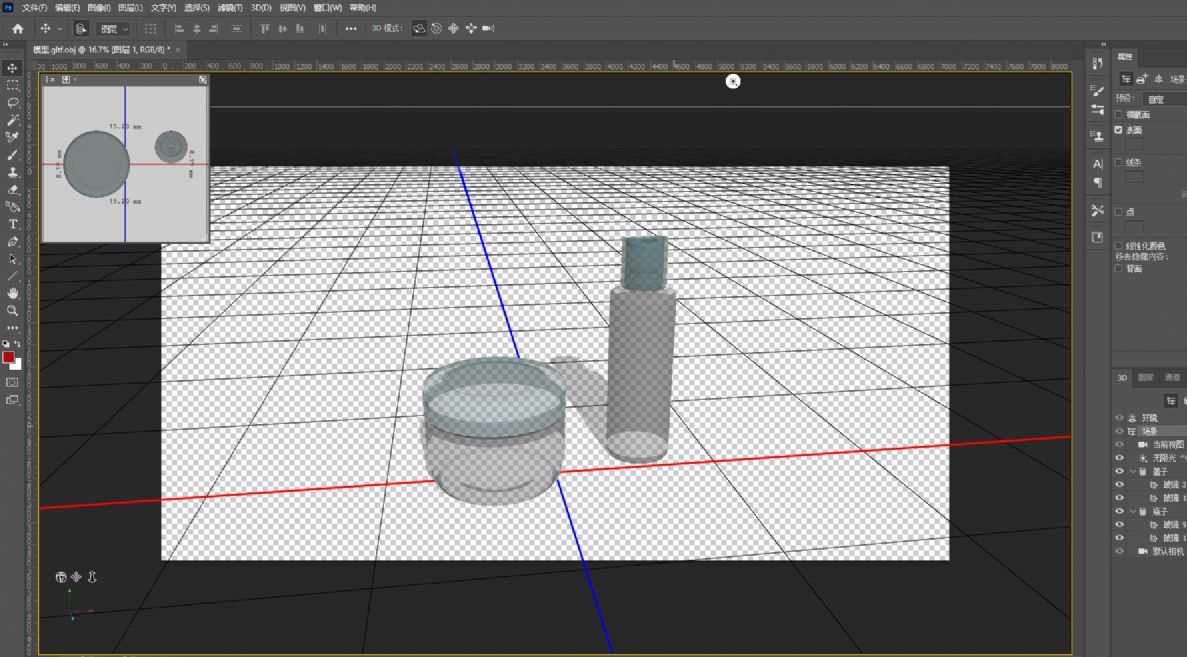
Task: Enable the points checkbox
Action: 1119,212
